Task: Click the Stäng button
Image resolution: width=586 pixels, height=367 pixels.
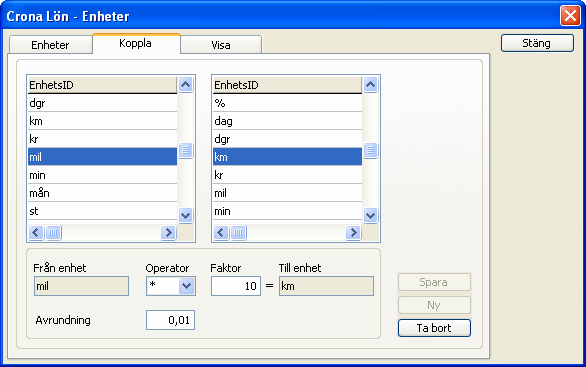Action: (x=537, y=43)
